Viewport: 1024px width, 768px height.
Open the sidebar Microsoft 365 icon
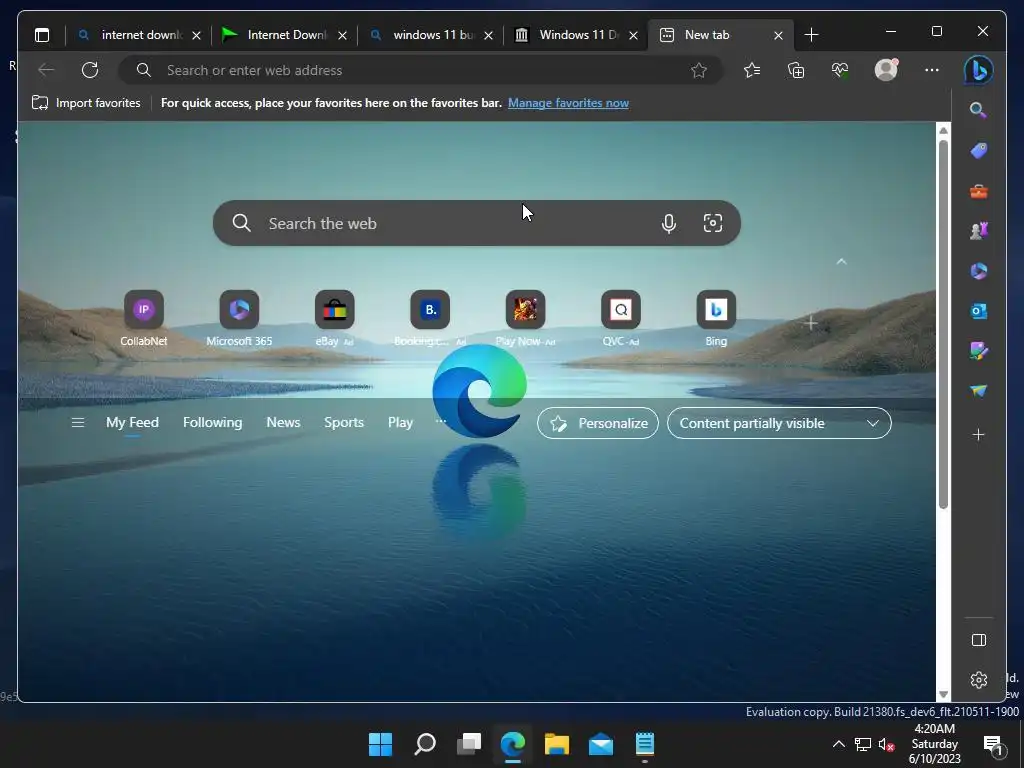978,271
